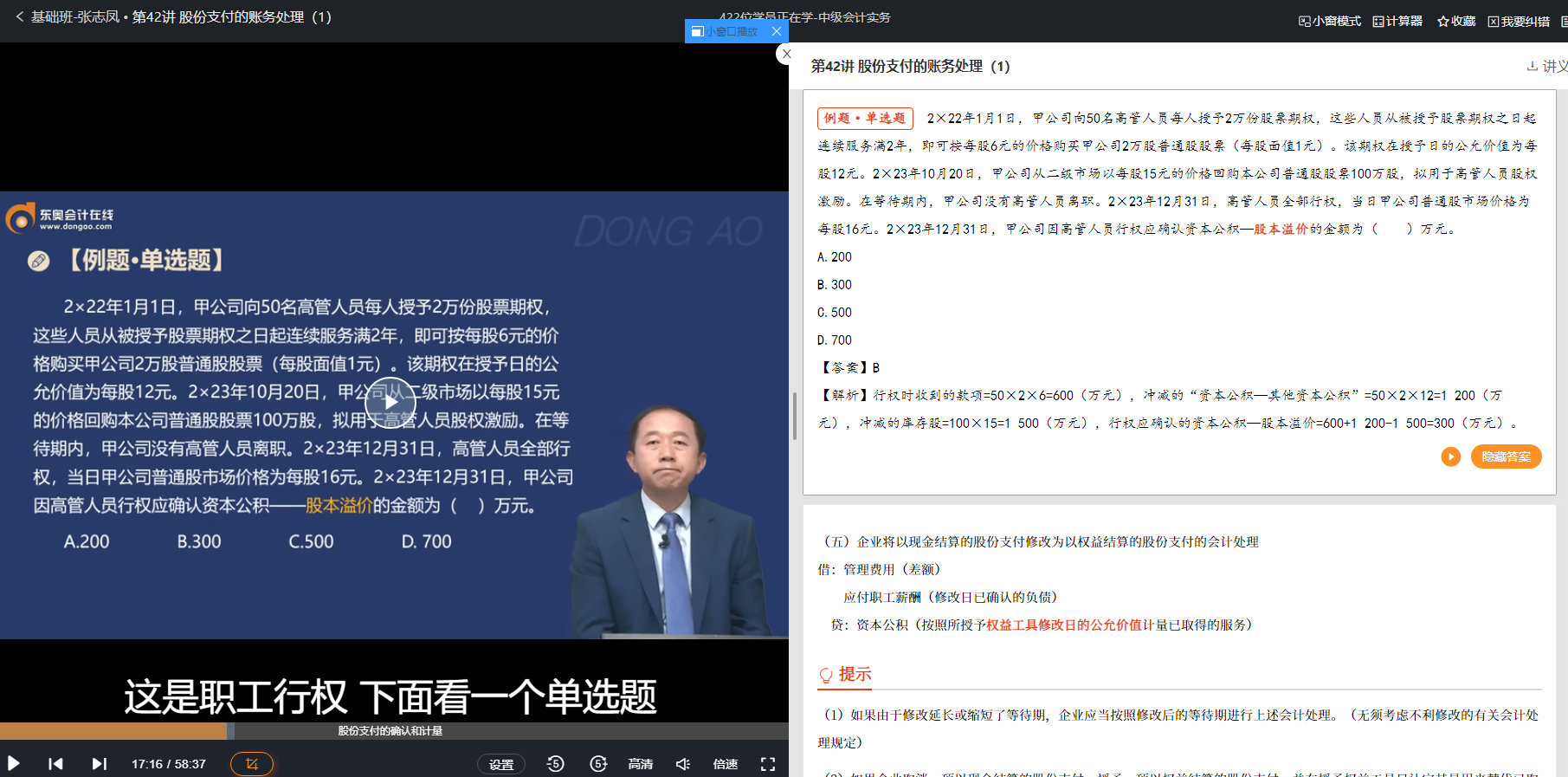1568x777 pixels.
Task: Skip to the next lecture video
Action: coord(99,763)
